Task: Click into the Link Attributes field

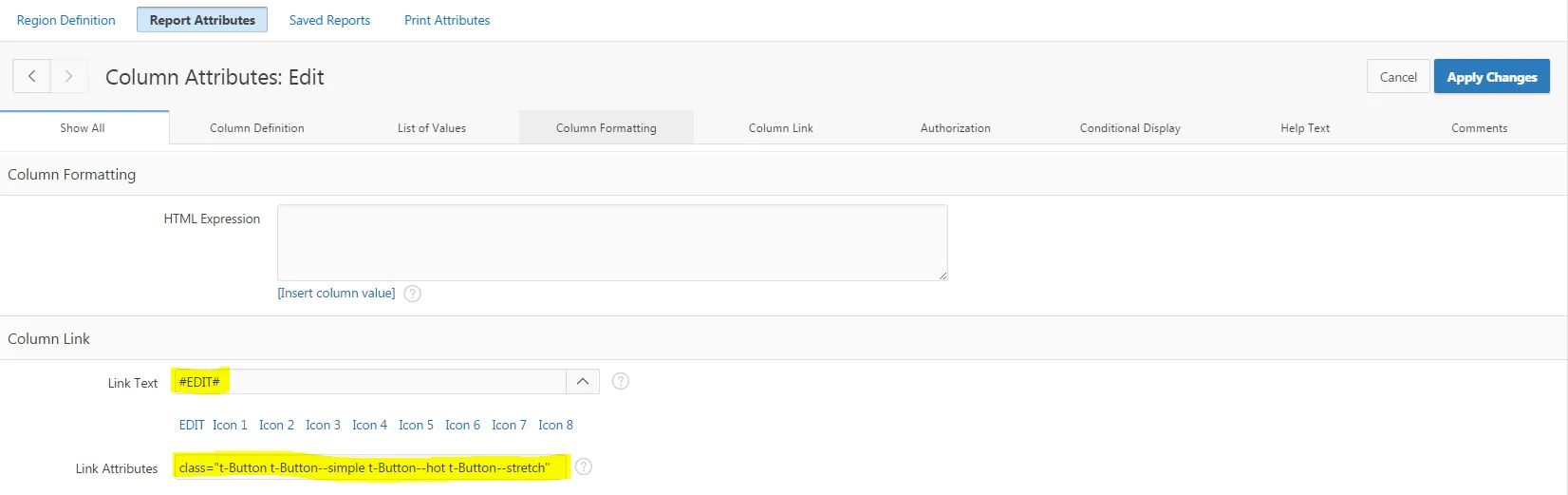Action: tap(370, 467)
